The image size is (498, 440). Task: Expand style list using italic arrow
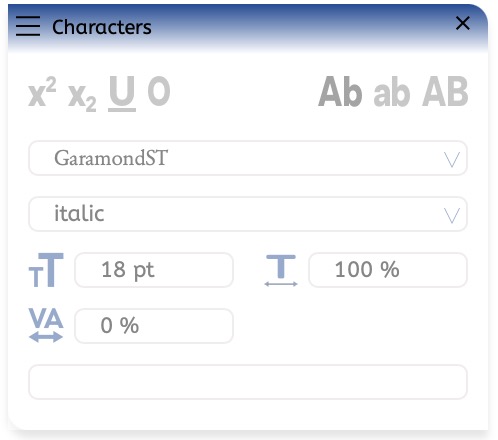(x=452, y=216)
